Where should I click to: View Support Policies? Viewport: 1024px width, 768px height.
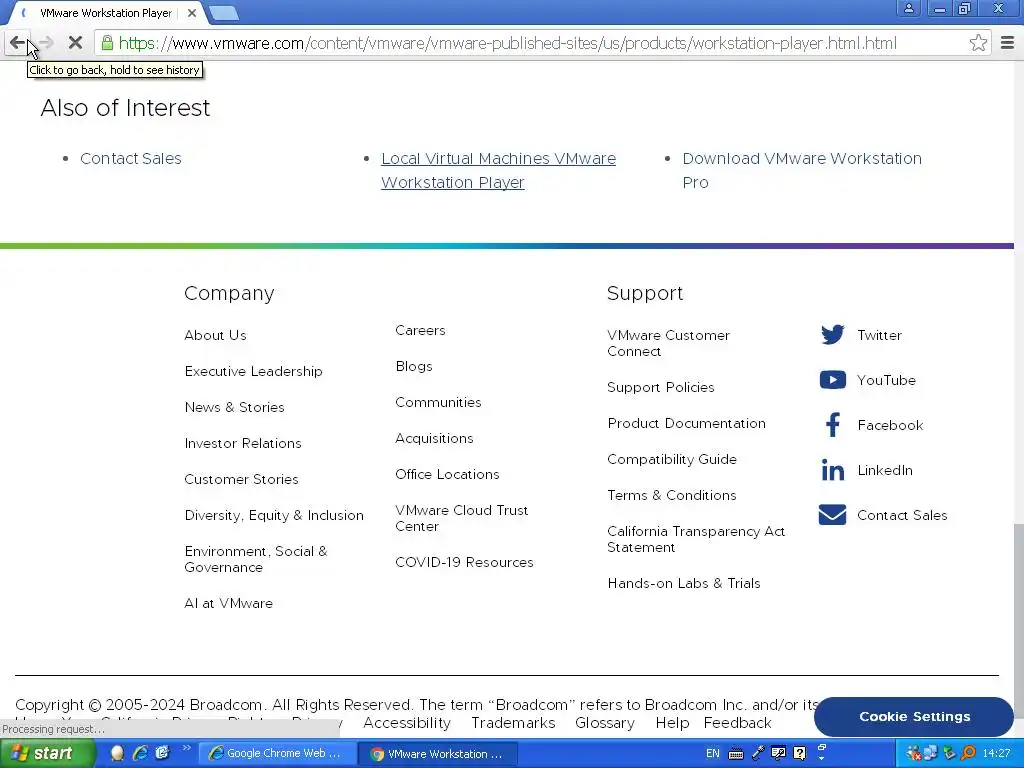pyautogui.click(x=661, y=387)
